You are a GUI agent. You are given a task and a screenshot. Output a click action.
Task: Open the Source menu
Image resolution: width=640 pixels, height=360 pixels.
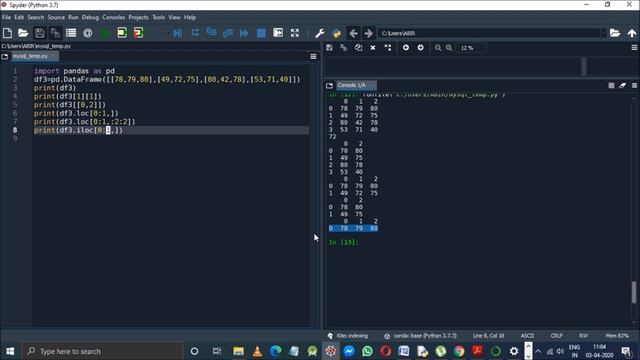coord(56,17)
